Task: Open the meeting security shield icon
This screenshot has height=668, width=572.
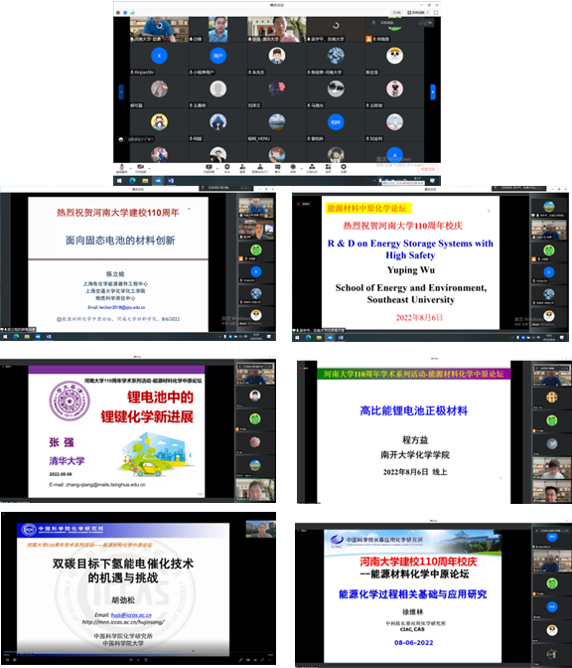Action: 227,167
